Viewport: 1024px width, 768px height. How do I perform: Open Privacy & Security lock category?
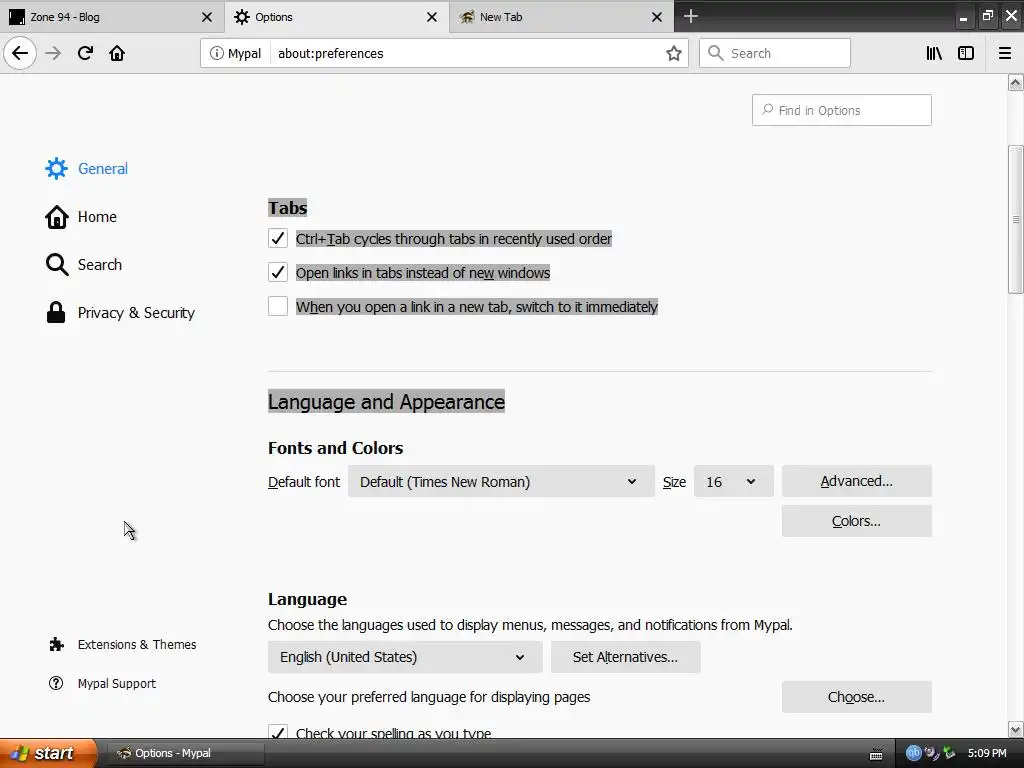[x=120, y=313]
